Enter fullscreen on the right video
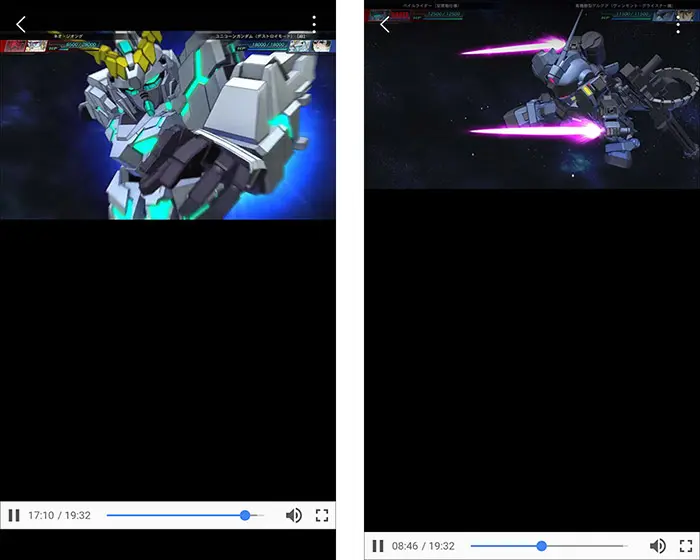 [x=686, y=546]
